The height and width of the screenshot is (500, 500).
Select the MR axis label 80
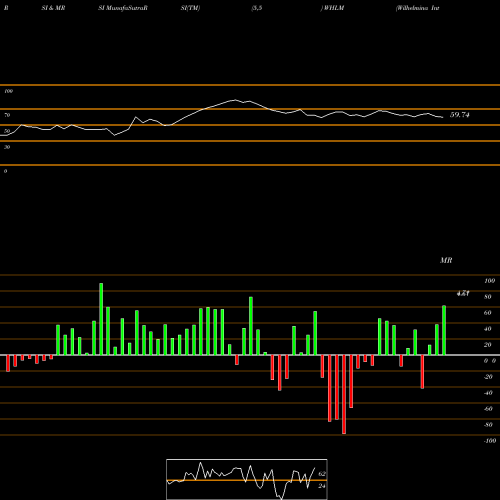click(x=488, y=297)
